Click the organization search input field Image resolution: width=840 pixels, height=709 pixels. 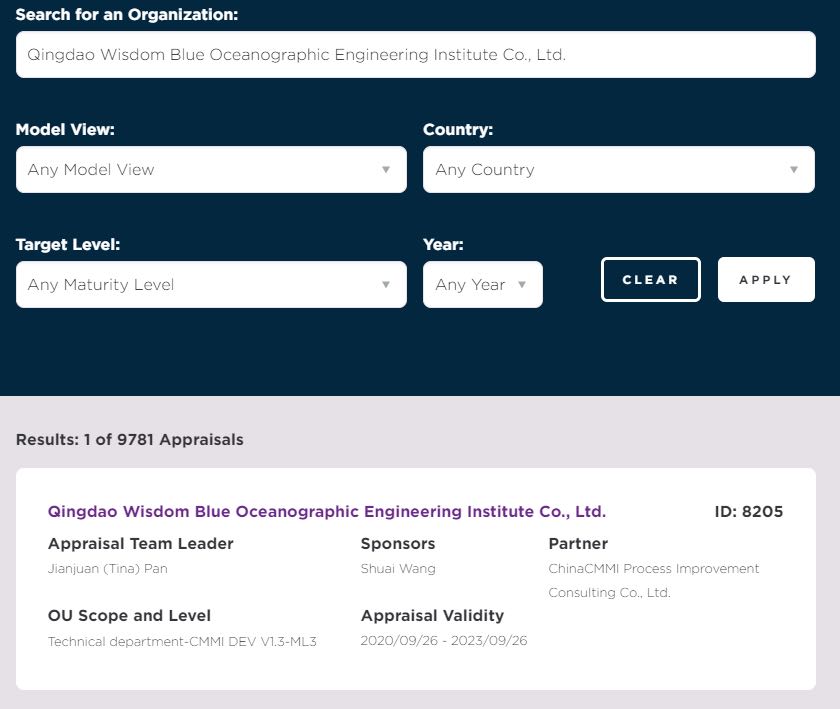(x=416, y=55)
